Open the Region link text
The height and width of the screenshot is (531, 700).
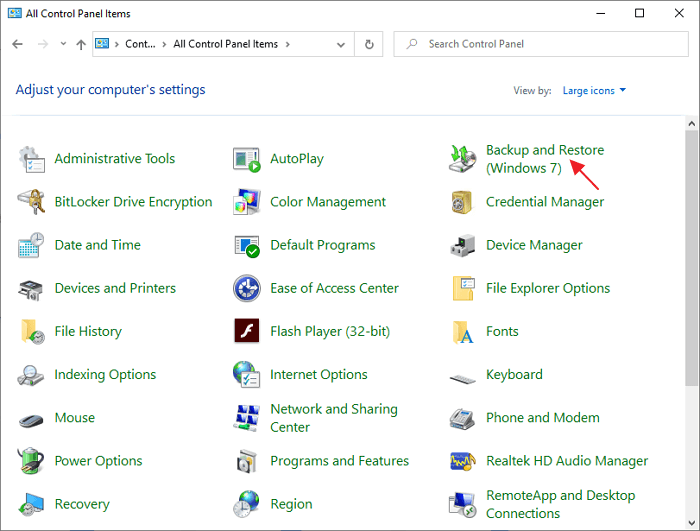pos(291,504)
